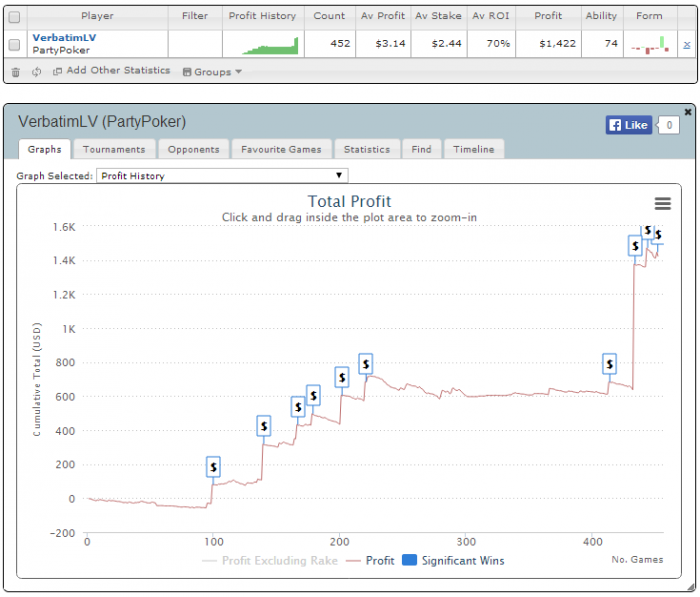700x597 pixels.
Task: Toggle Profit Excluding Rake legend series
Action: [x=270, y=560]
